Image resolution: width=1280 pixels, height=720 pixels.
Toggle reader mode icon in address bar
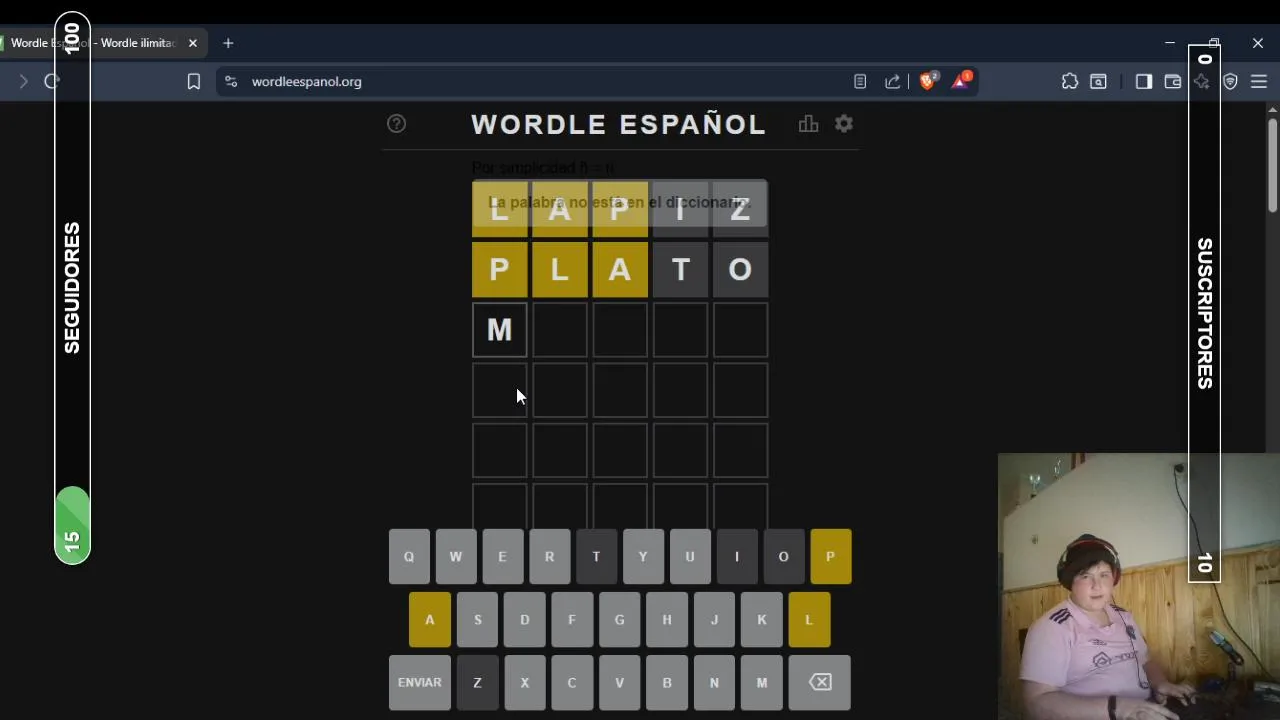pyautogui.click(x=860, y=82)
